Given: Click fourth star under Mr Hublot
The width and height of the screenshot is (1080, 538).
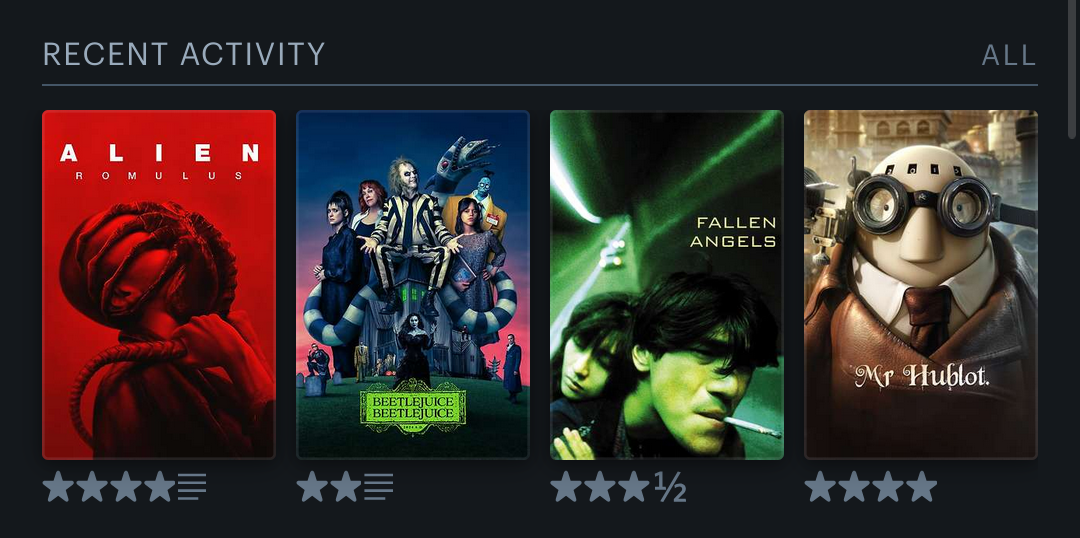Looking at the screenshot, I should [922, 487].
